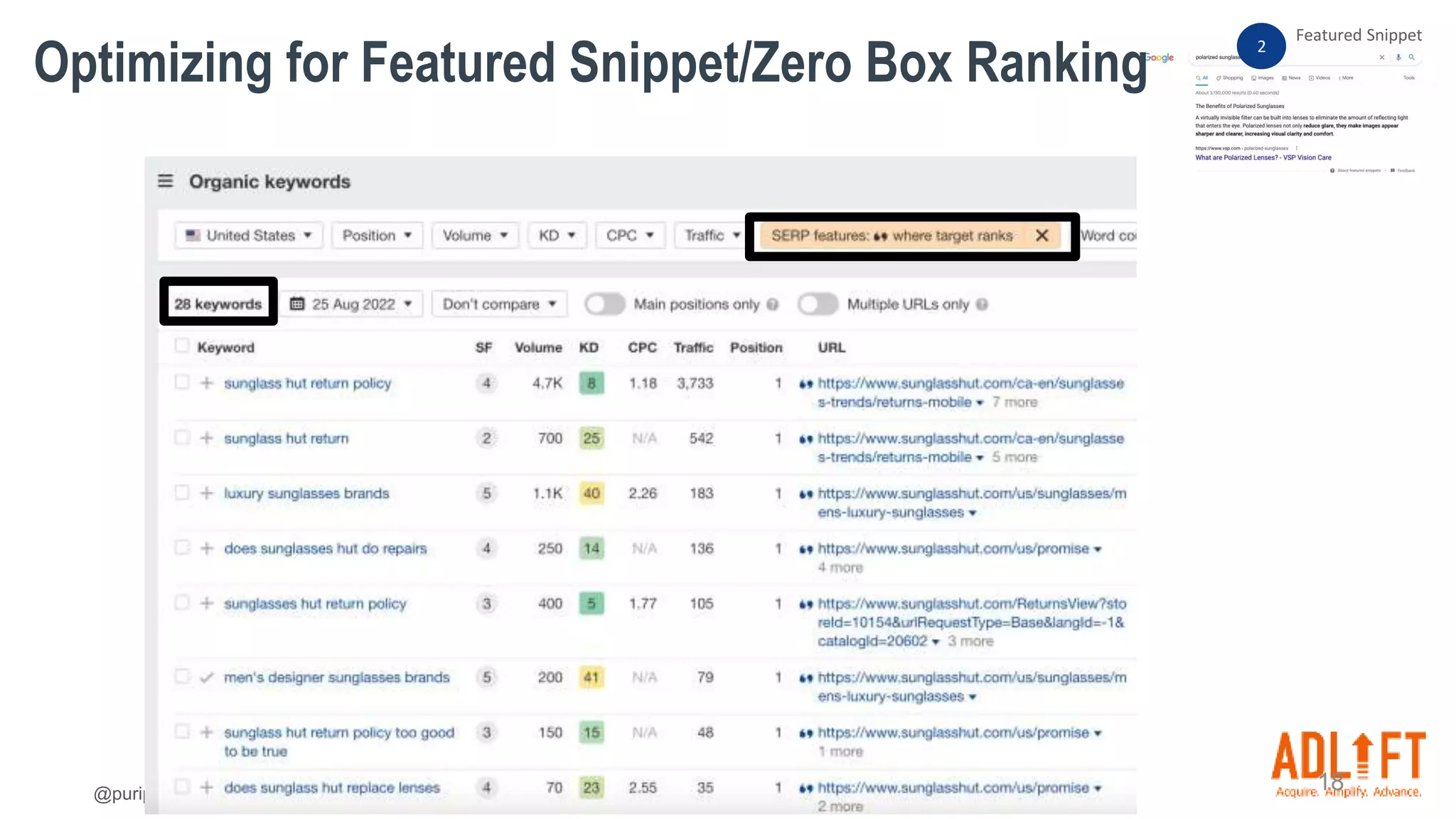The width and height of the screenshot is (1456, 819).
Task: Open the Volume filter dropdown
Action: click(x=476, y=235)
